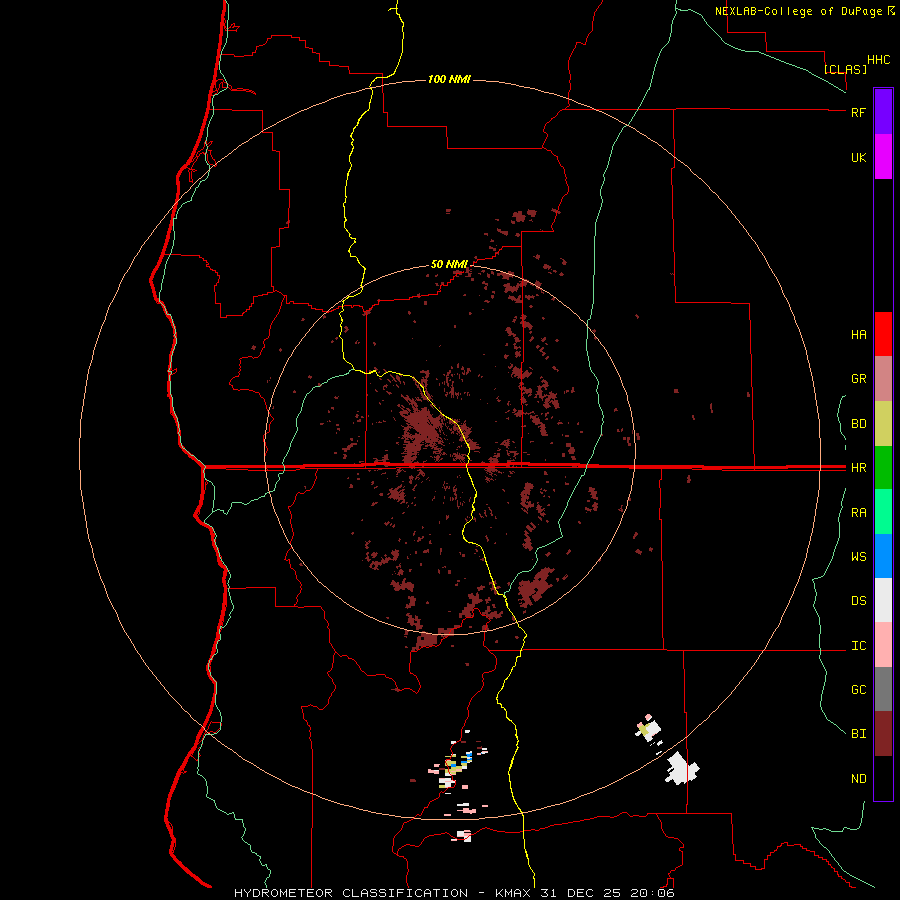Click the 'RA' legend label

pos(858,513)
